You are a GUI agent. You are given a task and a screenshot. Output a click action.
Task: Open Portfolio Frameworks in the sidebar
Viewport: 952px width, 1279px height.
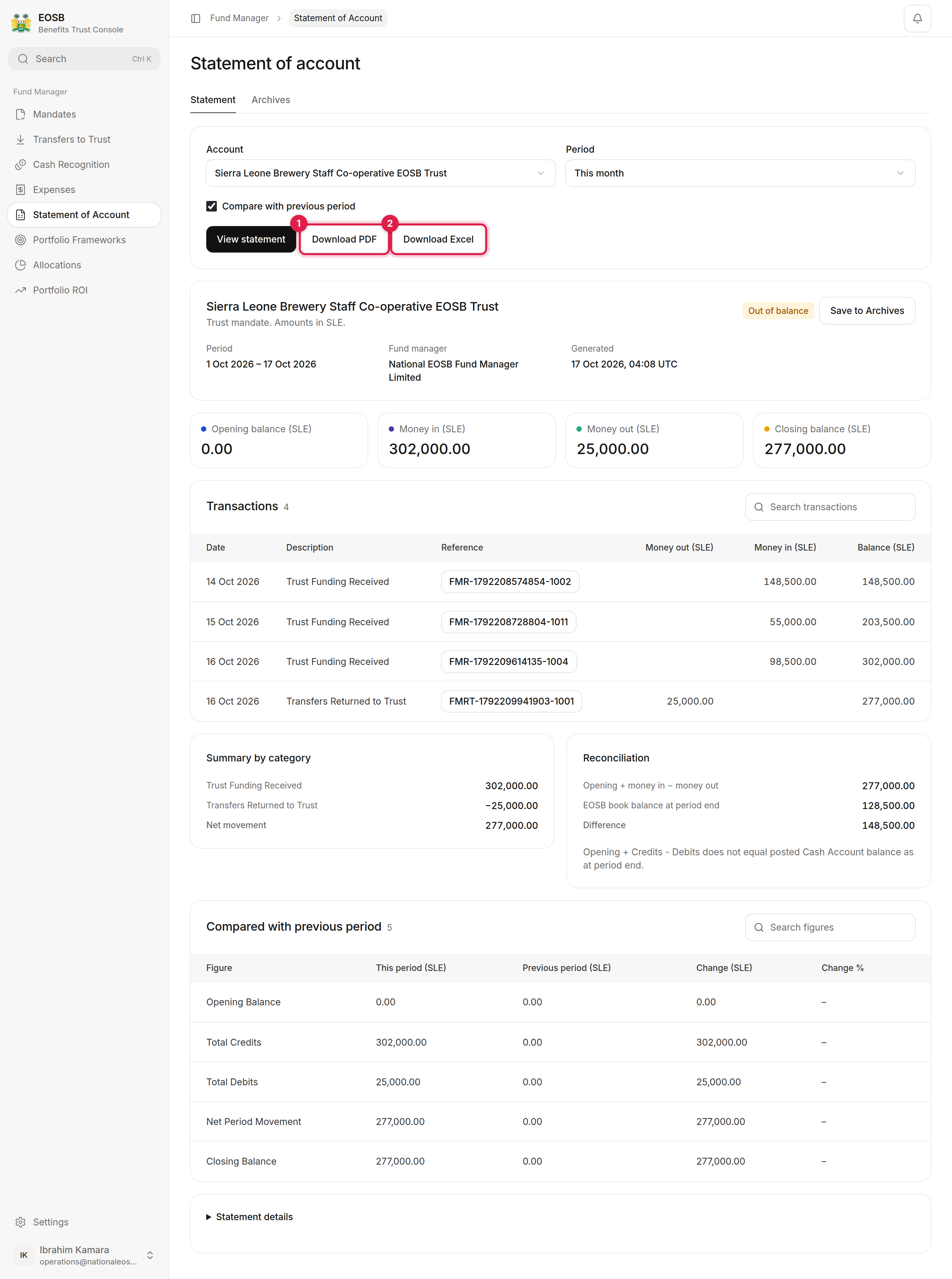84,240
